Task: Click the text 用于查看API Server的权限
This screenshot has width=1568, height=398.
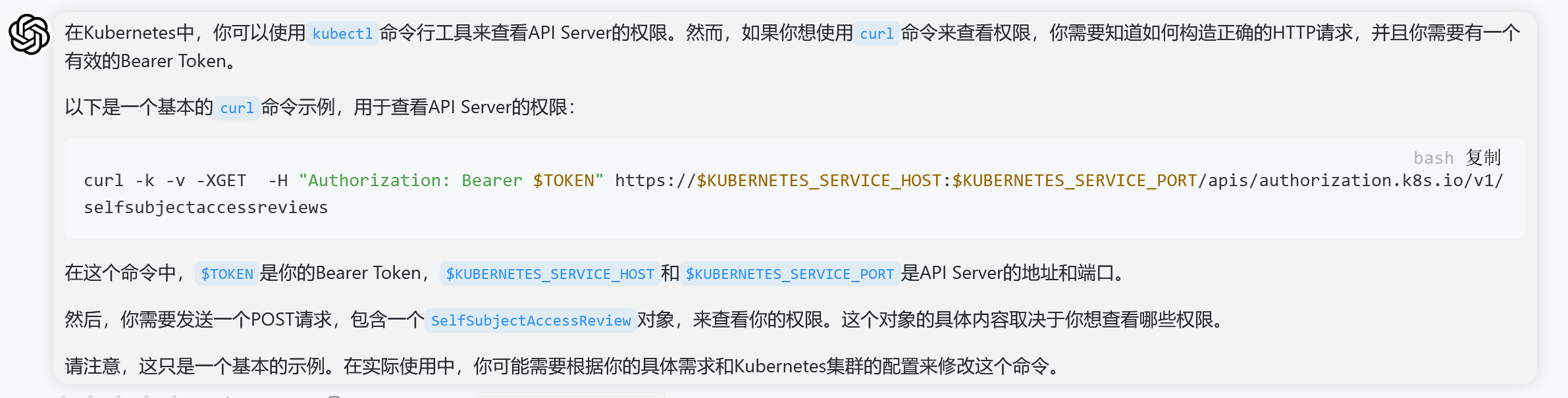Action: point(460,107)
